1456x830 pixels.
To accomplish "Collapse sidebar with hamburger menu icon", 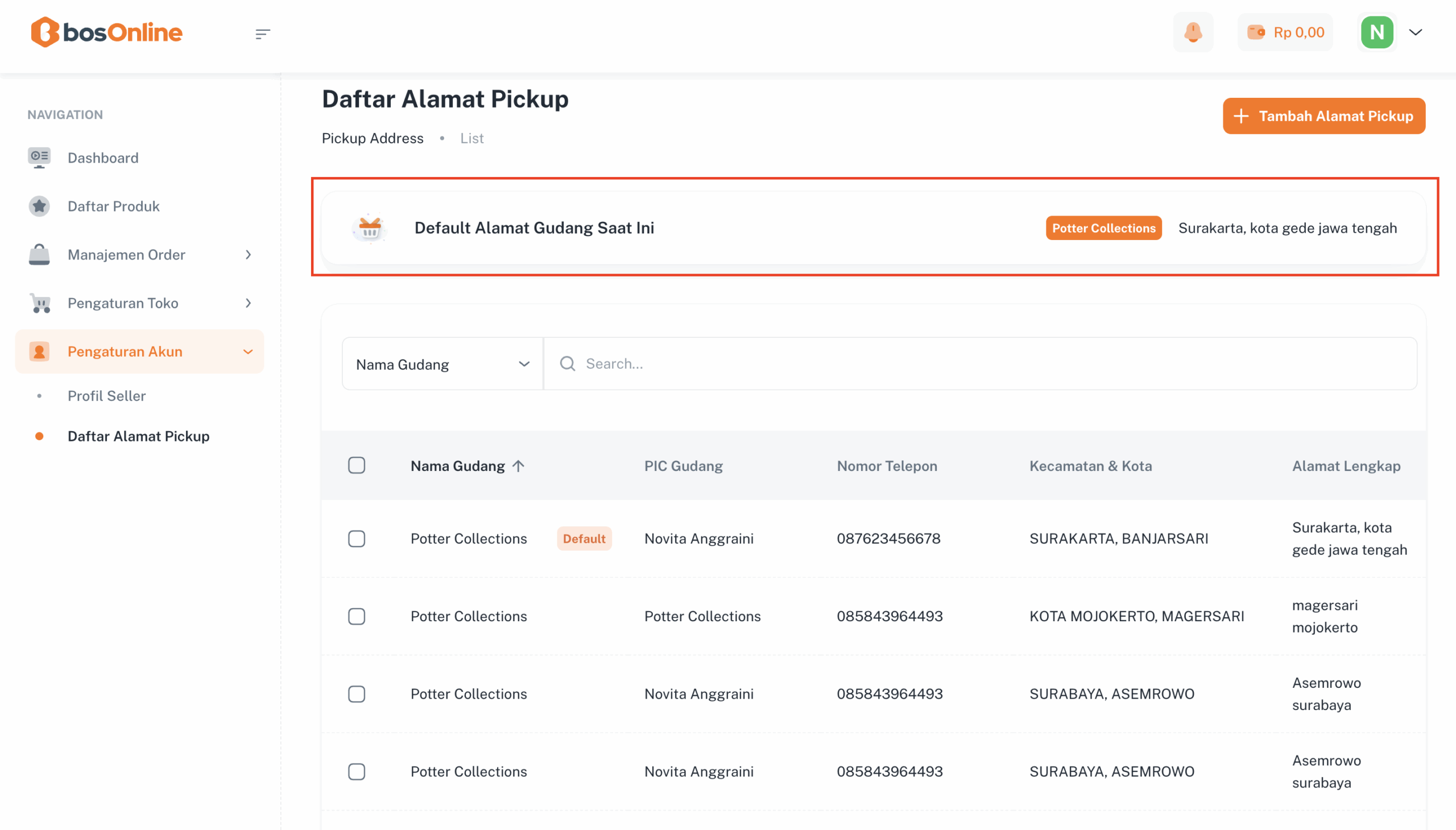I will point(262,34).
